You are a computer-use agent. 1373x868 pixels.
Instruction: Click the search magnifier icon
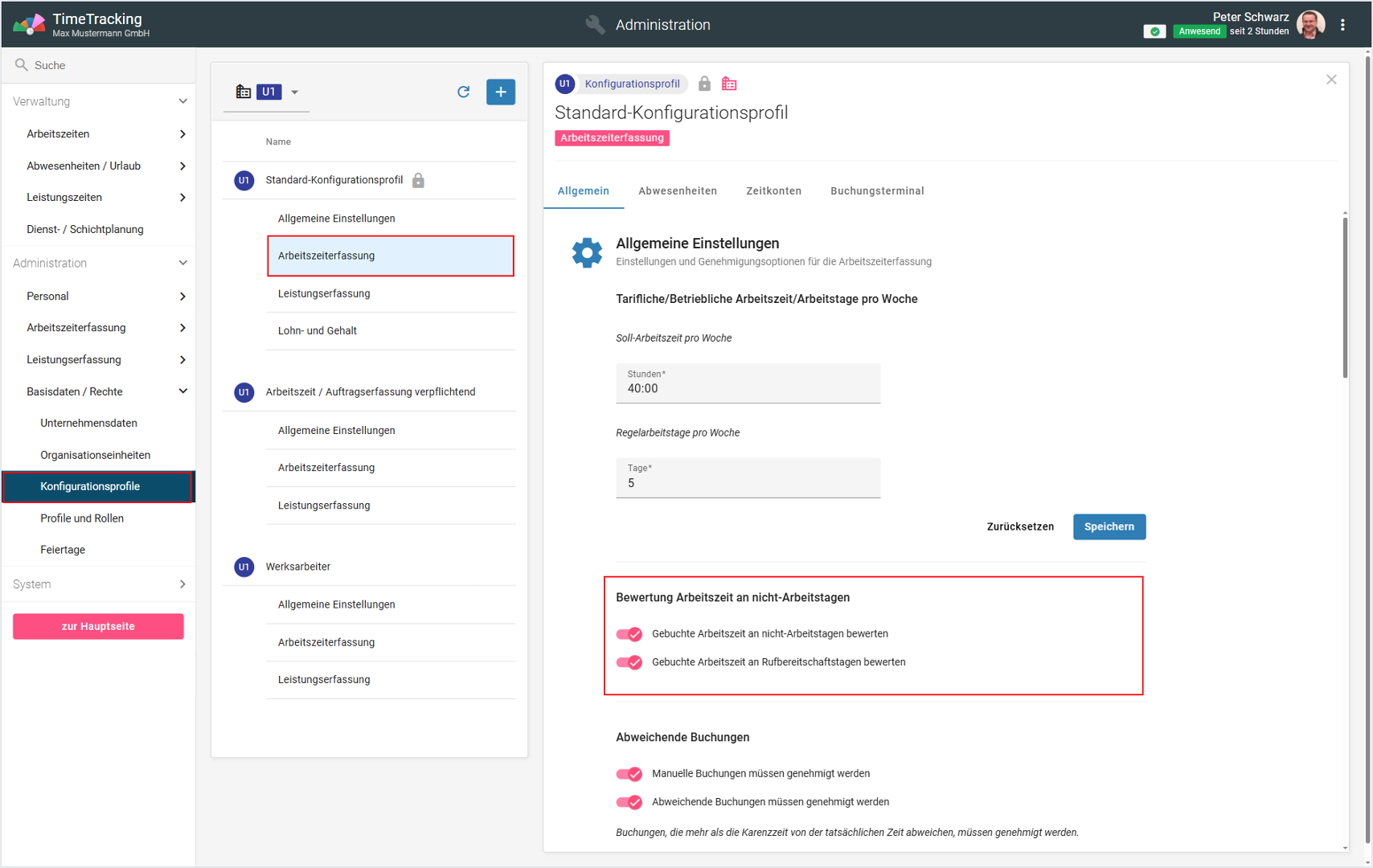pyautogui.click(x=22, y=65)
